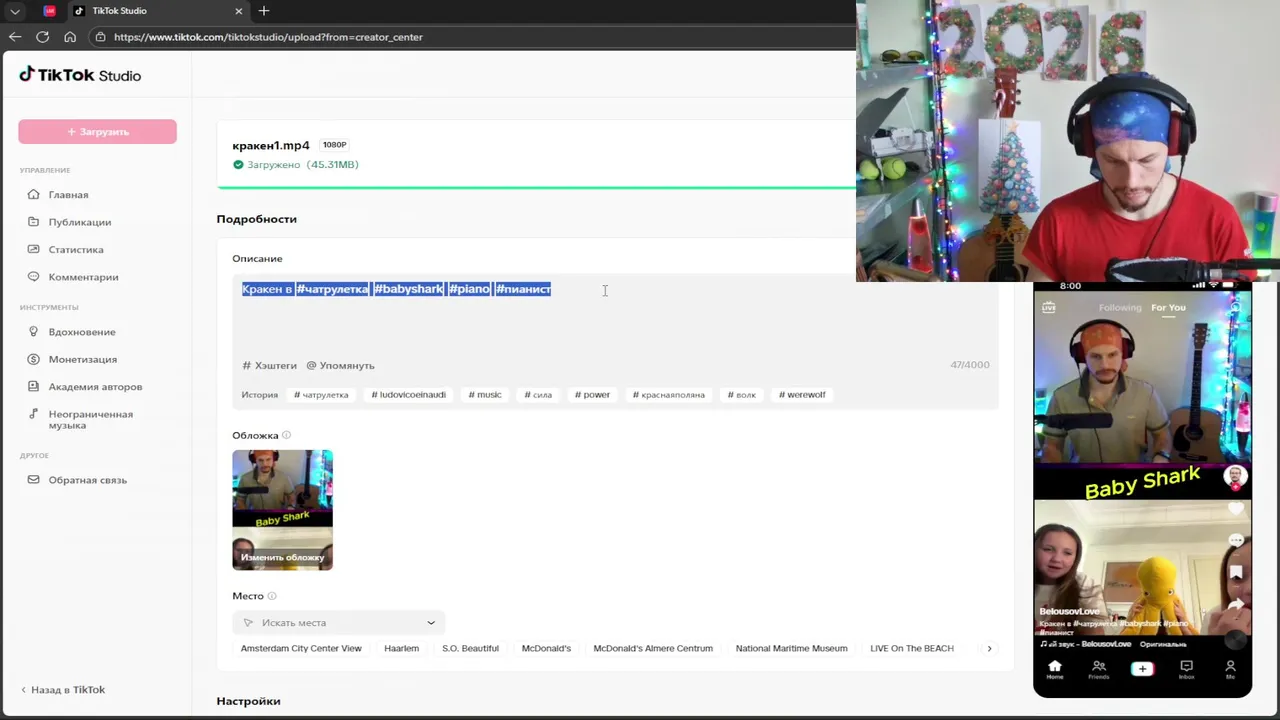Viewport: 1280px width, 720px height.
Task: Click the plus create button in preview
Action: pos(1142,669)
